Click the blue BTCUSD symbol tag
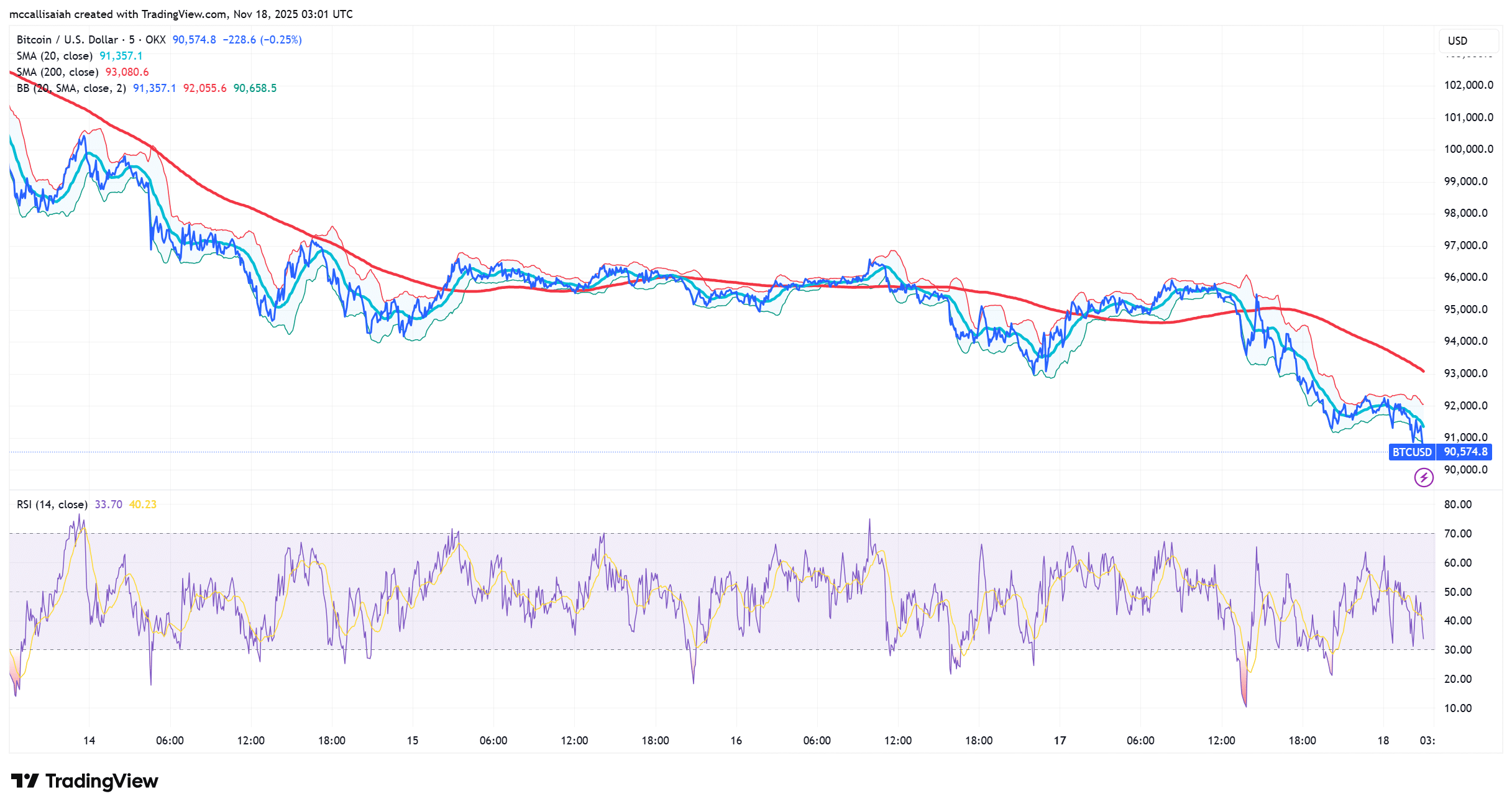 click(1411, 452)
